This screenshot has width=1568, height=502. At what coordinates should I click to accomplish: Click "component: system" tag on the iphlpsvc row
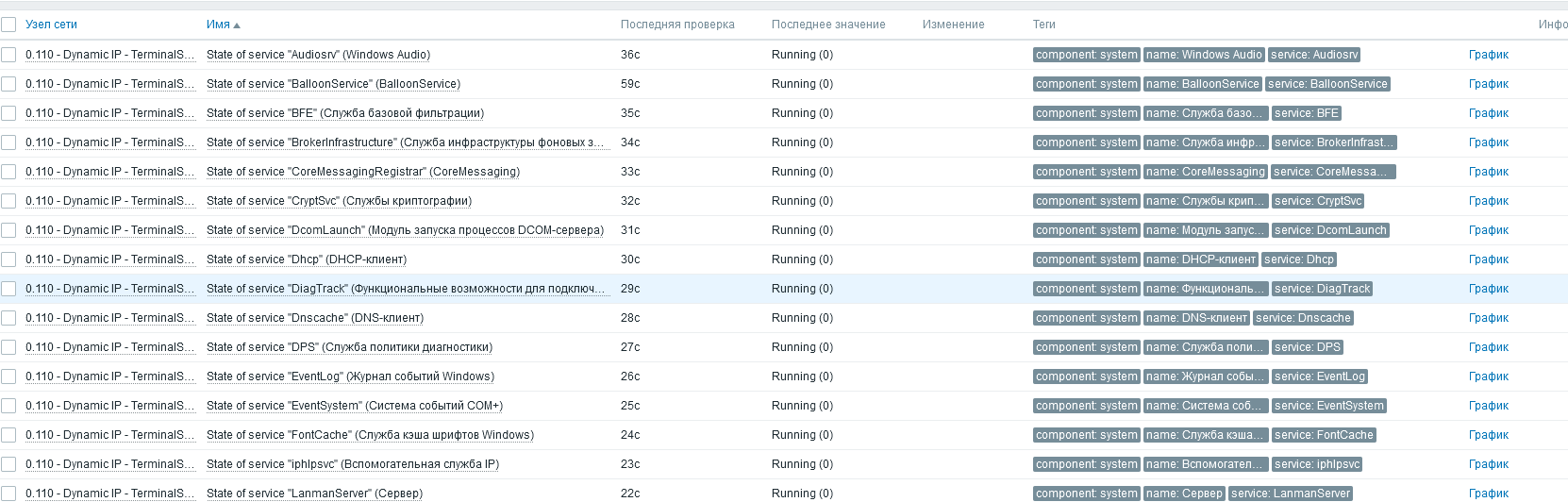(1086, 464)
